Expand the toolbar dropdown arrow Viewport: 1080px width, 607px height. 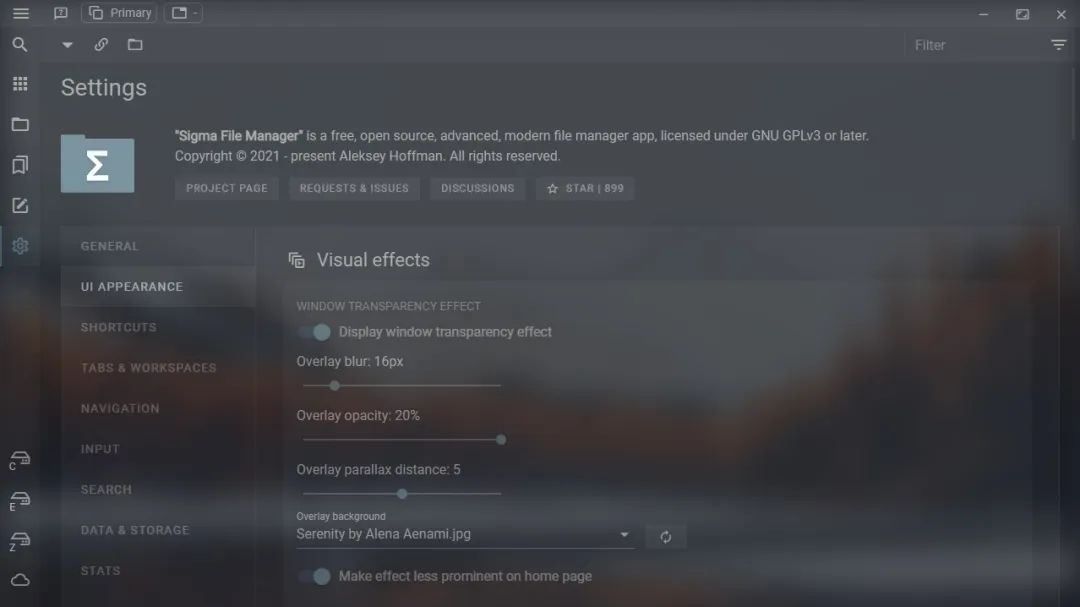67,45
